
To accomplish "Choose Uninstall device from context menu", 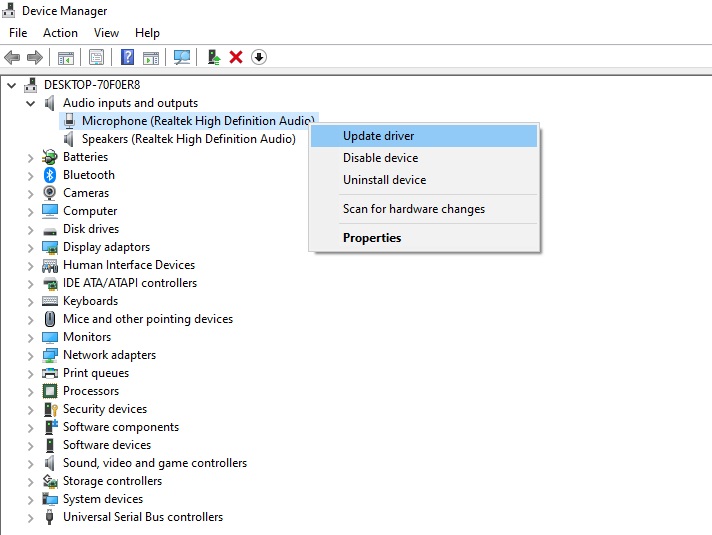I will click(x=424, y=180).
